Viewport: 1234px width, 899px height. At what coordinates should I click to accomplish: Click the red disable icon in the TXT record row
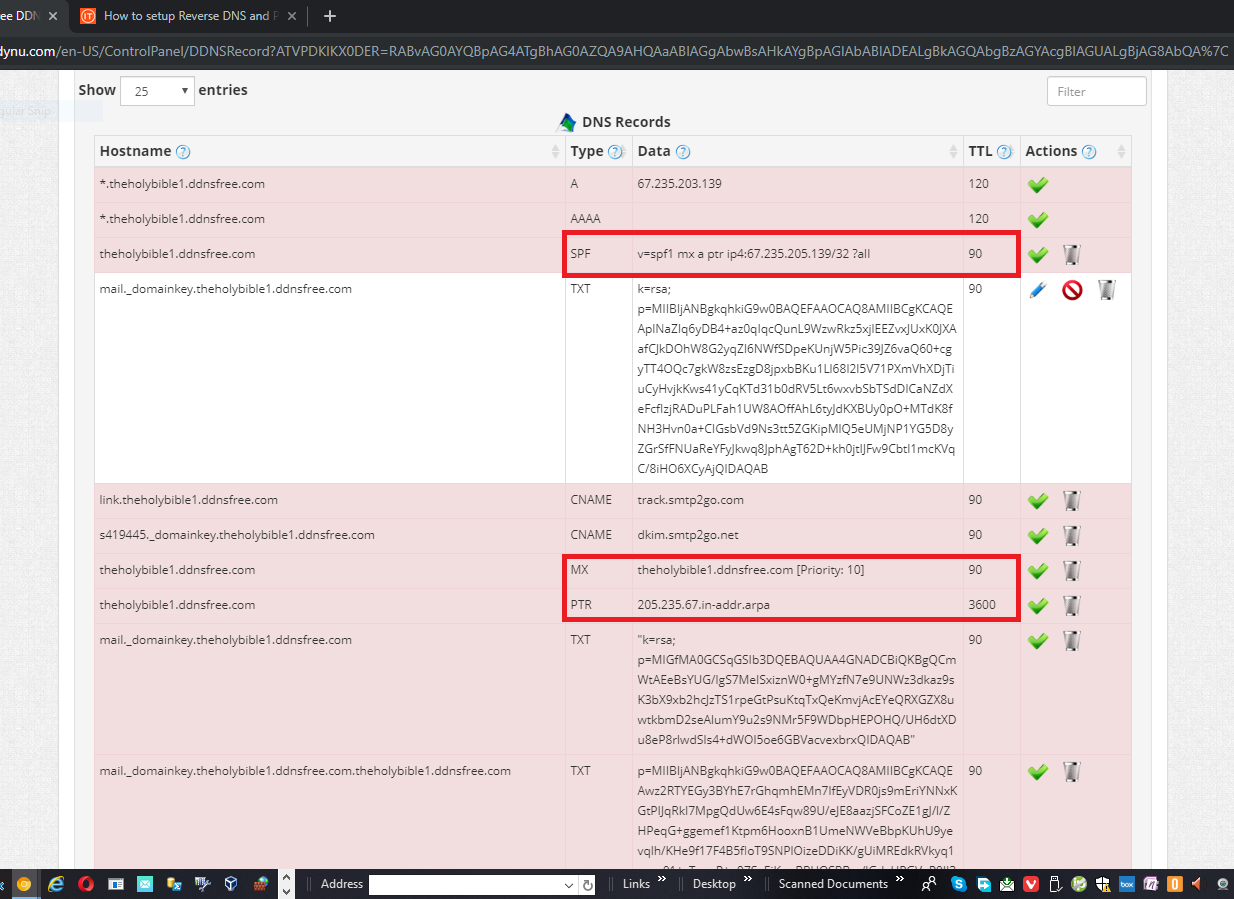coord(1072,291)
